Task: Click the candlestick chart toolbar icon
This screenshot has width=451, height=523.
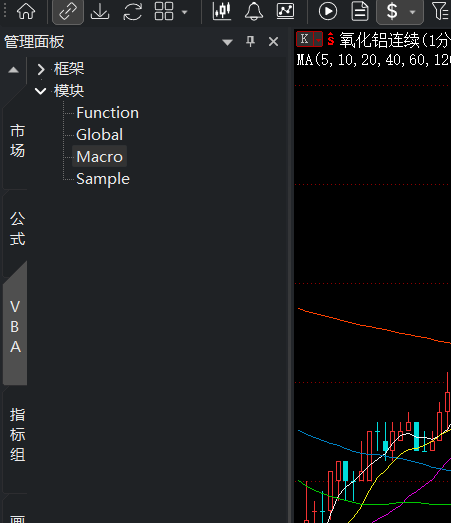Action: [222, 11]
